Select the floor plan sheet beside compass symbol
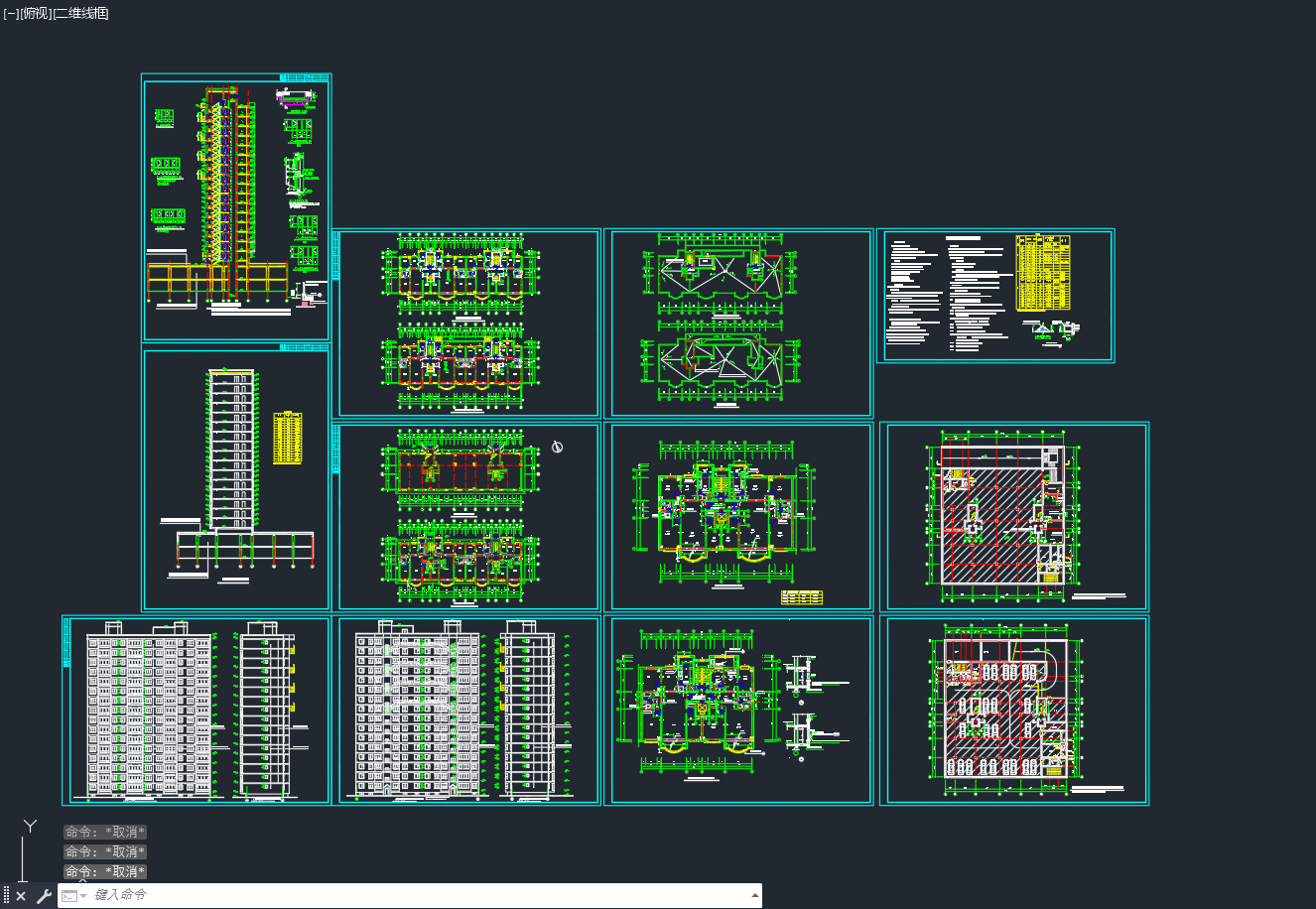The image size is (1316, 909). click(466, 517)
